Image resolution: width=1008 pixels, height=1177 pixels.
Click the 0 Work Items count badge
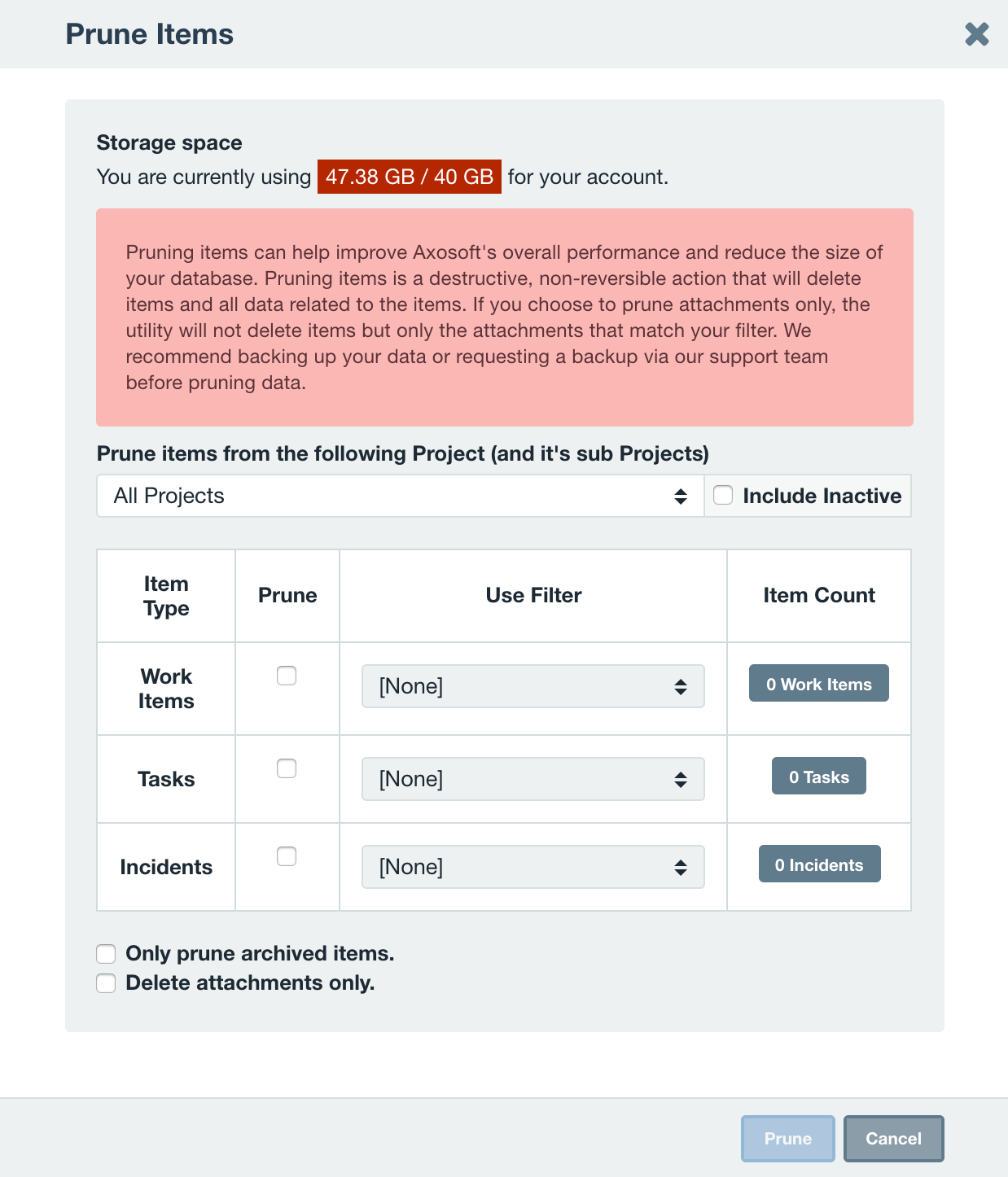[x=819, y=683]
